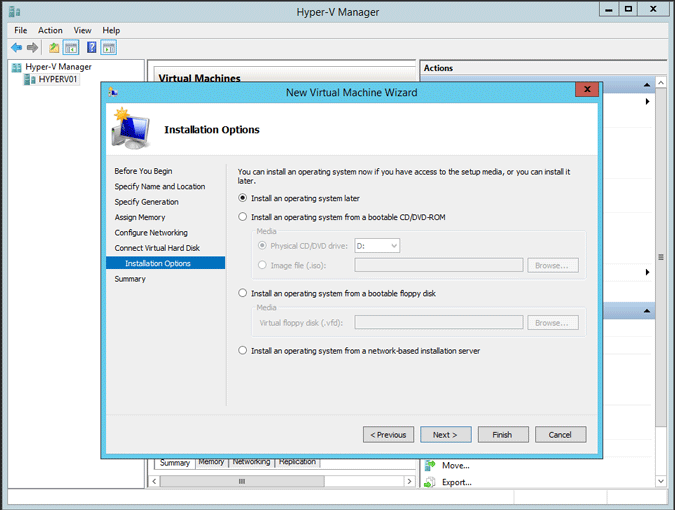
Task: Choose install from bootable CD/DVD-ROM option
Action: point(243,216)
